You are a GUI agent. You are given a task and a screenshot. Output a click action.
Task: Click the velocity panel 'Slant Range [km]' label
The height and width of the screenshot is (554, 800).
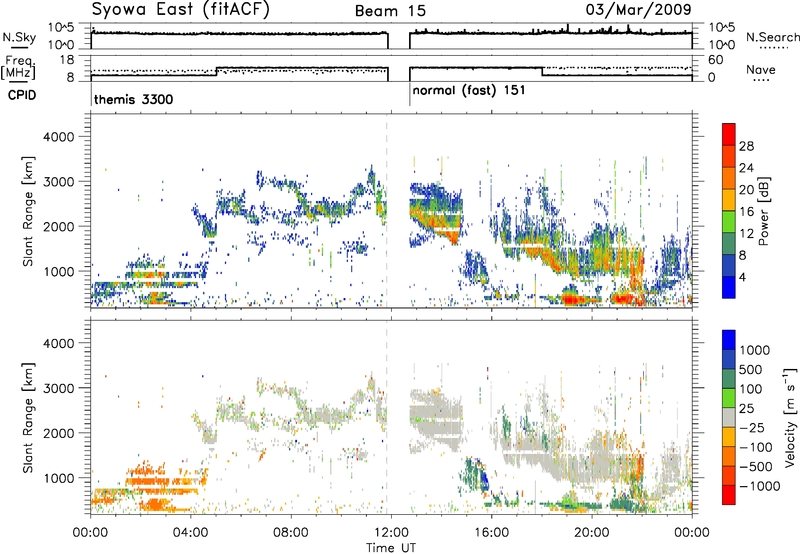(28, 417)
